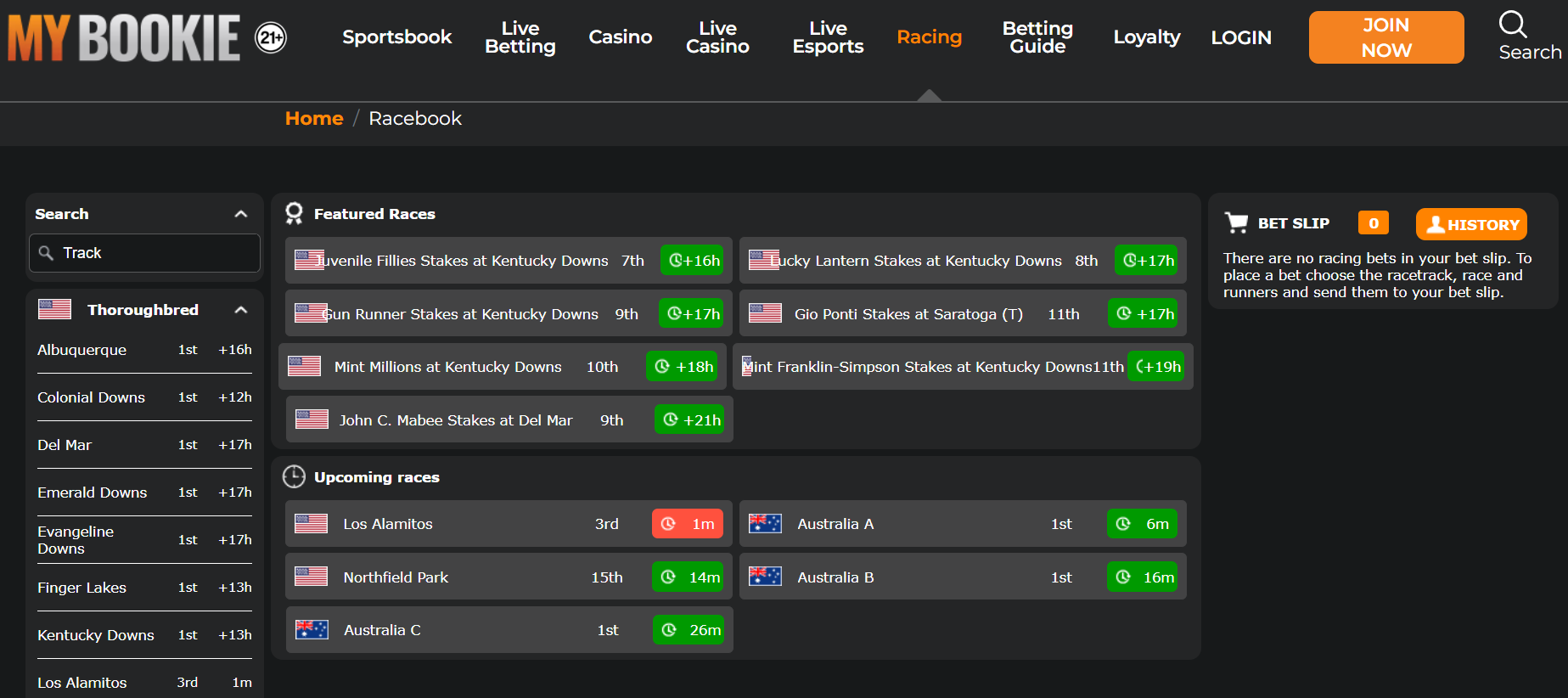Open Lucky Lantern Stakes at Kentucky Downs
Viewport: 1568px width, 698px height.
click(x=963, y=261)
